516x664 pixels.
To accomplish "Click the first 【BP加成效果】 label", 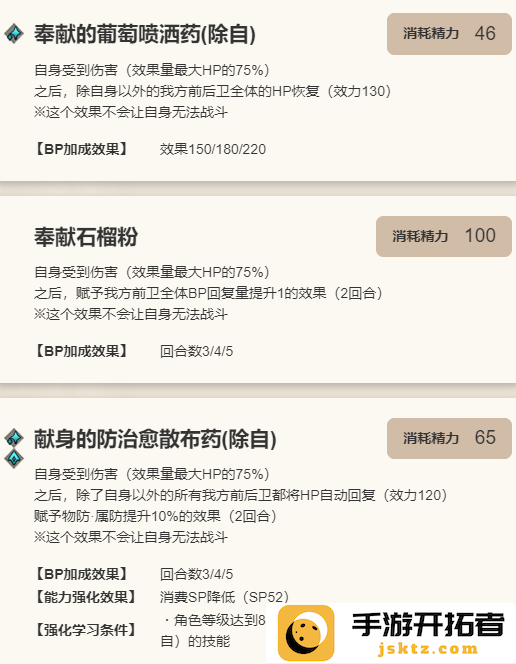I will pos(81,149).
